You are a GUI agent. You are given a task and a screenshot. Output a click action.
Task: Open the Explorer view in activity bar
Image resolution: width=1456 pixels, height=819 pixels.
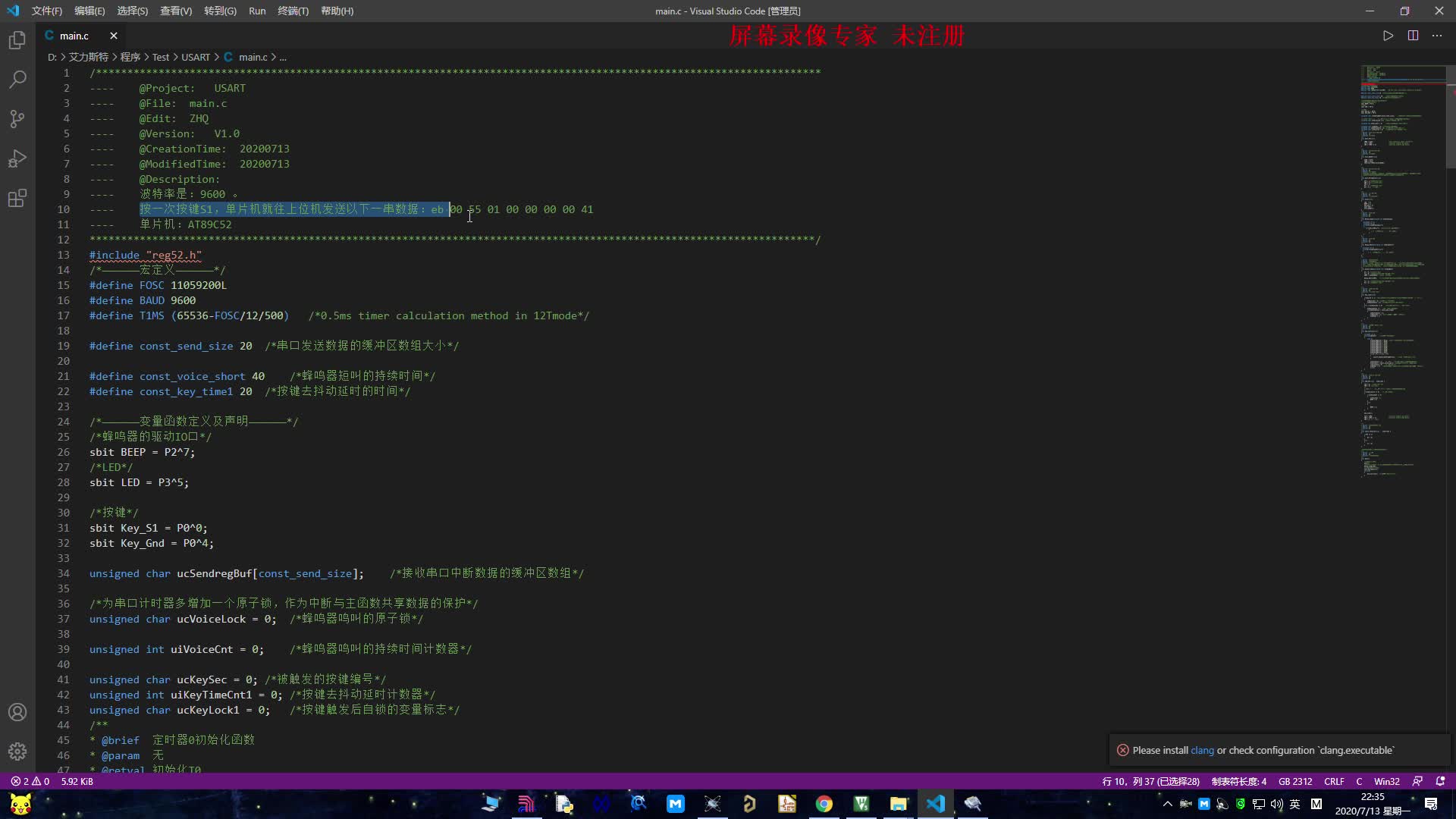click(x=17, y=40)
